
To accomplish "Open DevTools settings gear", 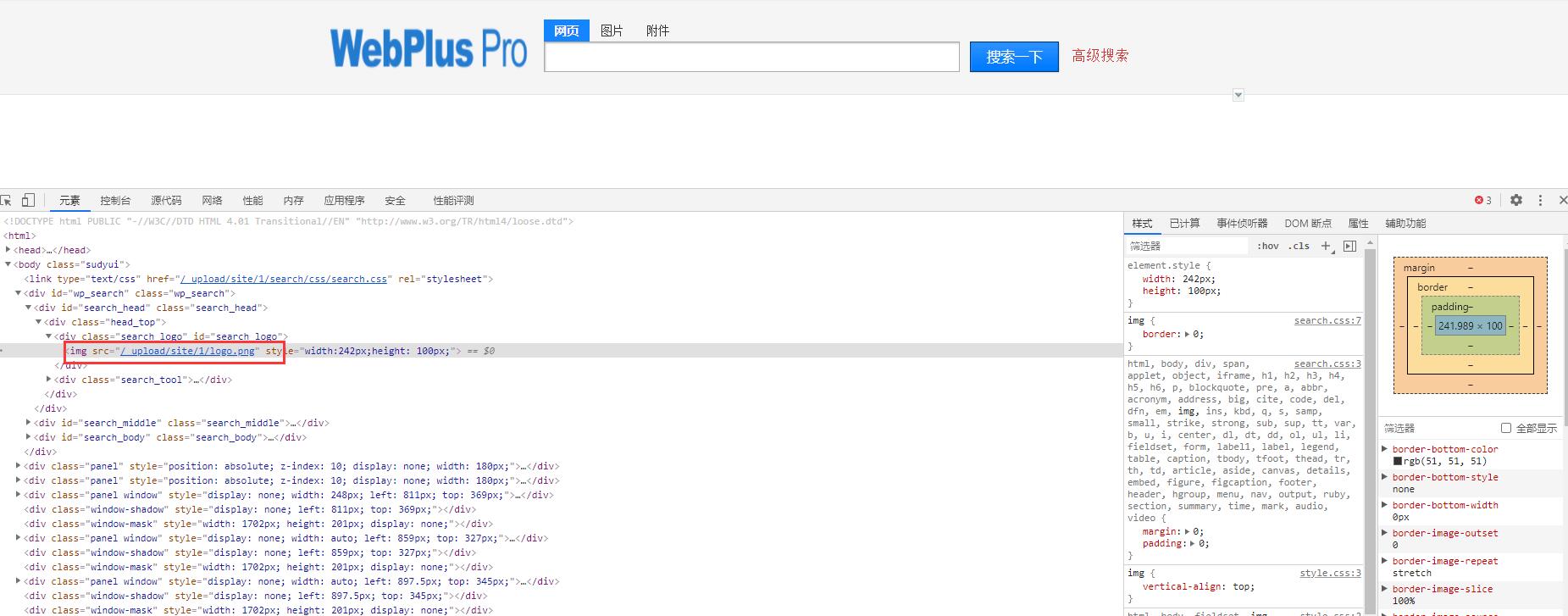I will [1516, 201].
